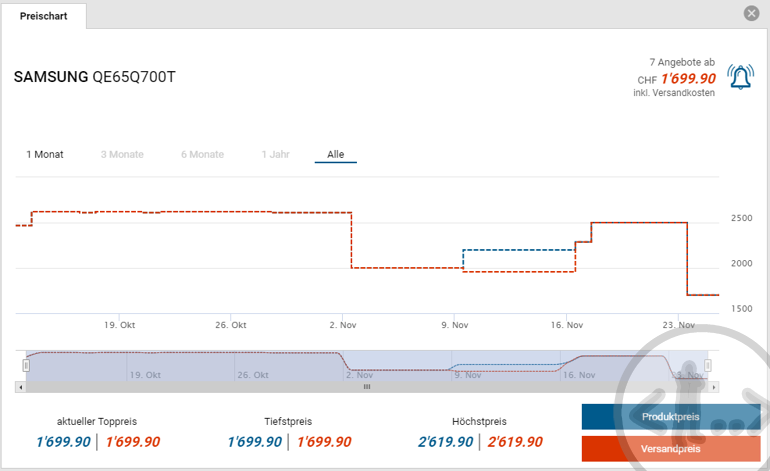This screenshot has height=471, width=770.
Task: Click the price alert bell icon
Action: tap(741, 77)
